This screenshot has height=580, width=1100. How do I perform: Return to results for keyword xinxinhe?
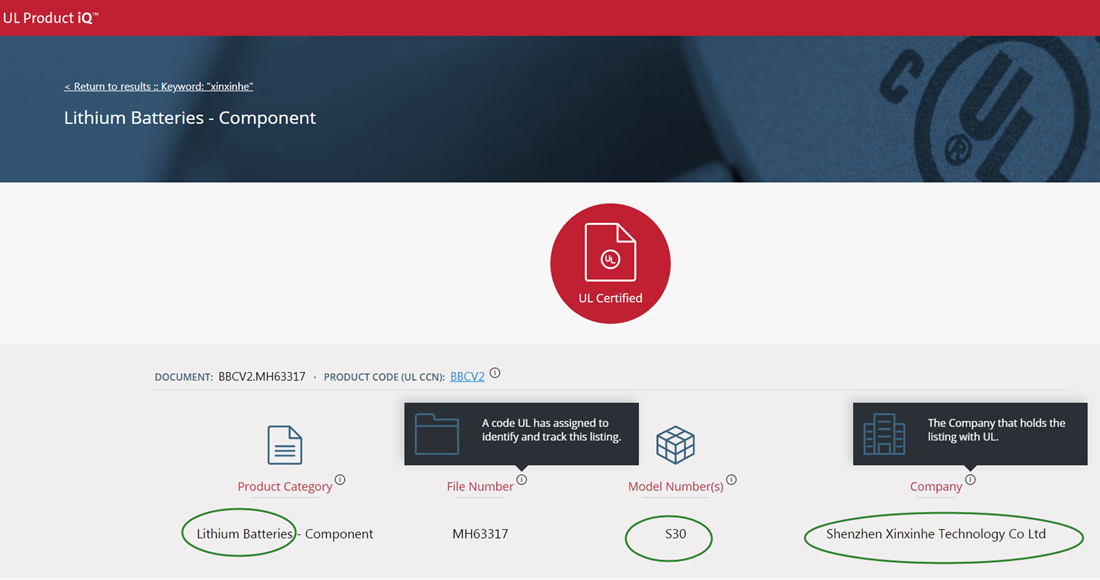[x=159, y=86]
